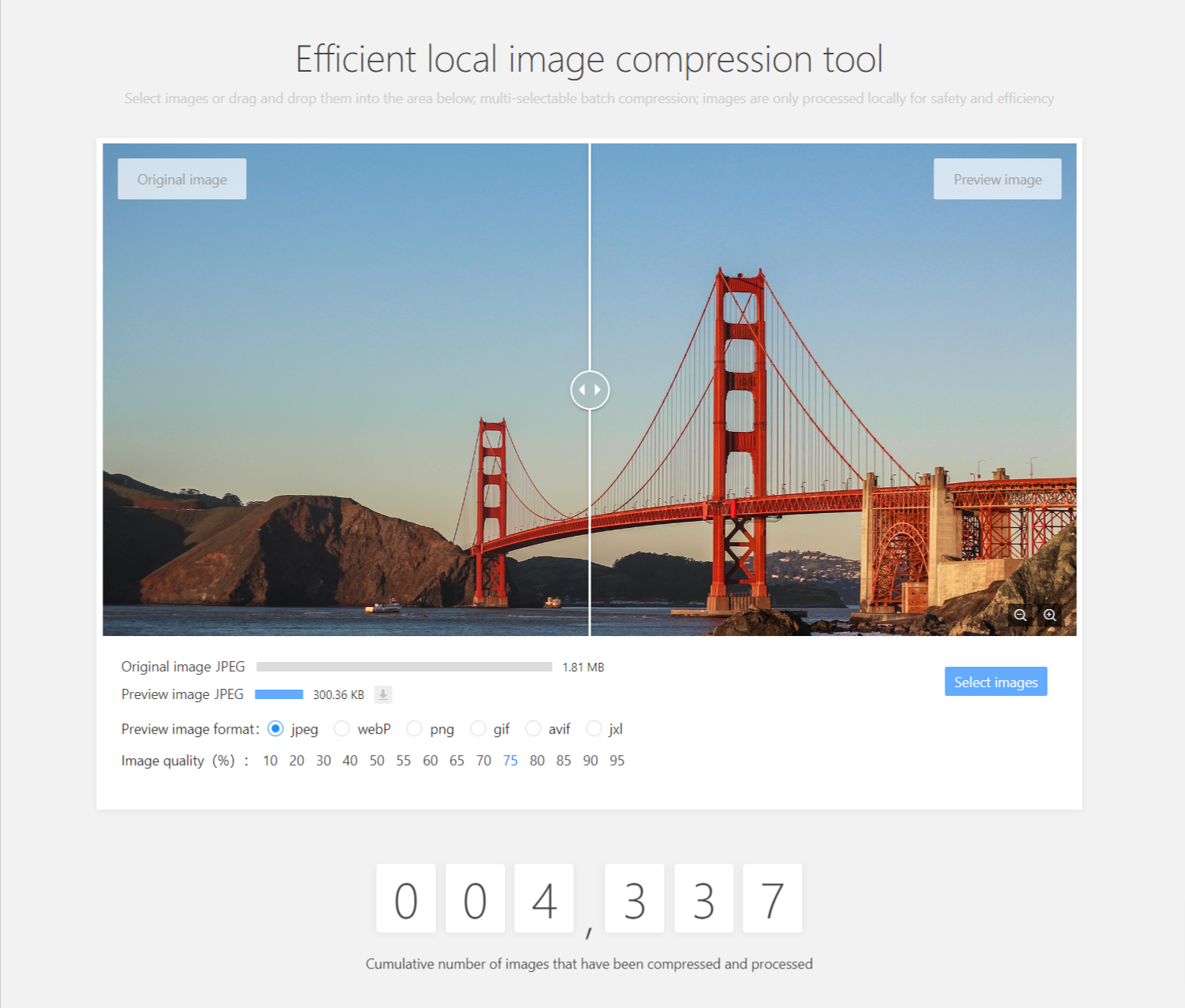This screenshot has width=1185, height=1008.
Task: Set image quality to 80
Action: 537,761
